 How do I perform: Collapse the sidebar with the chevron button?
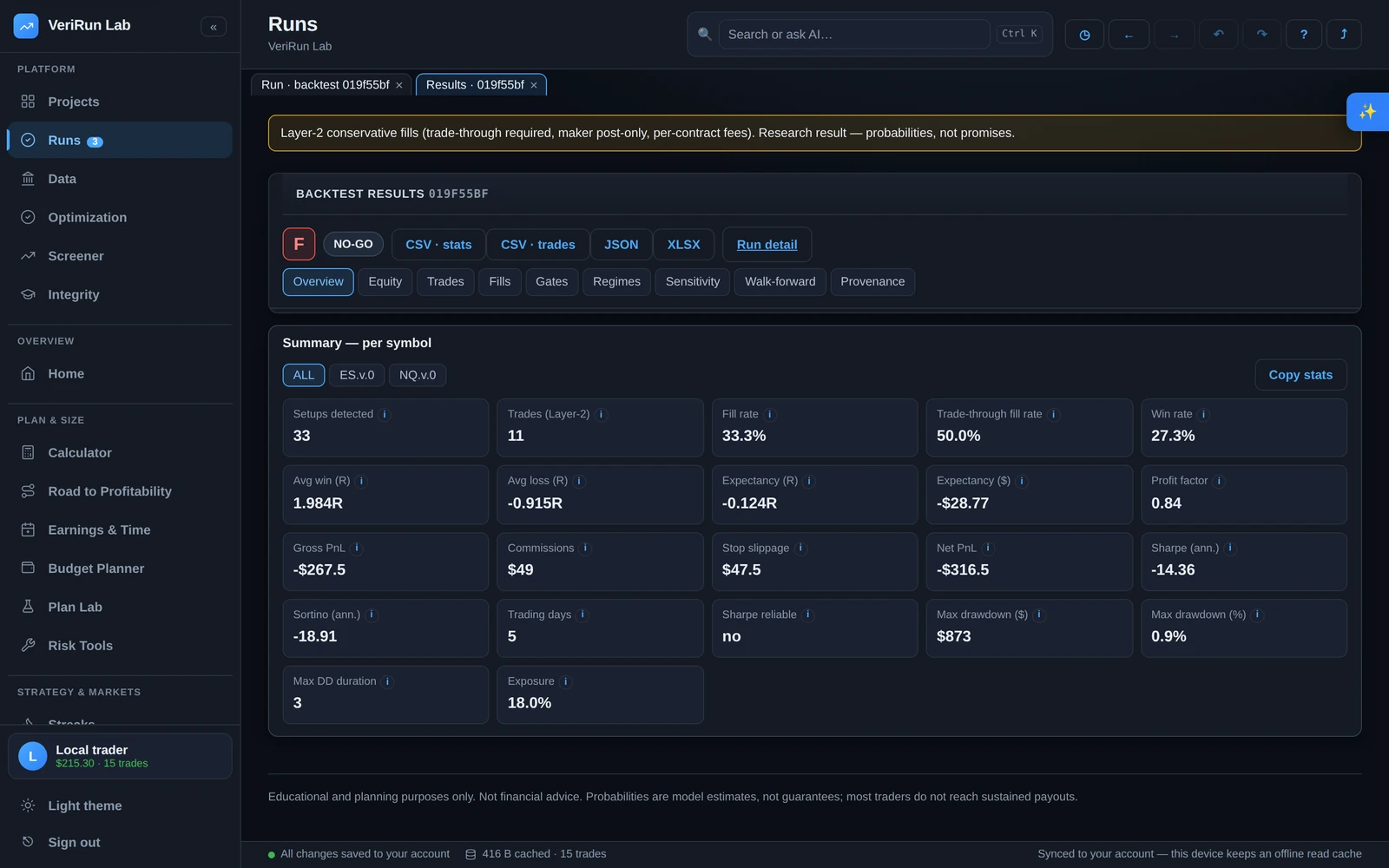pyautogui.click(x=214, y=27)
